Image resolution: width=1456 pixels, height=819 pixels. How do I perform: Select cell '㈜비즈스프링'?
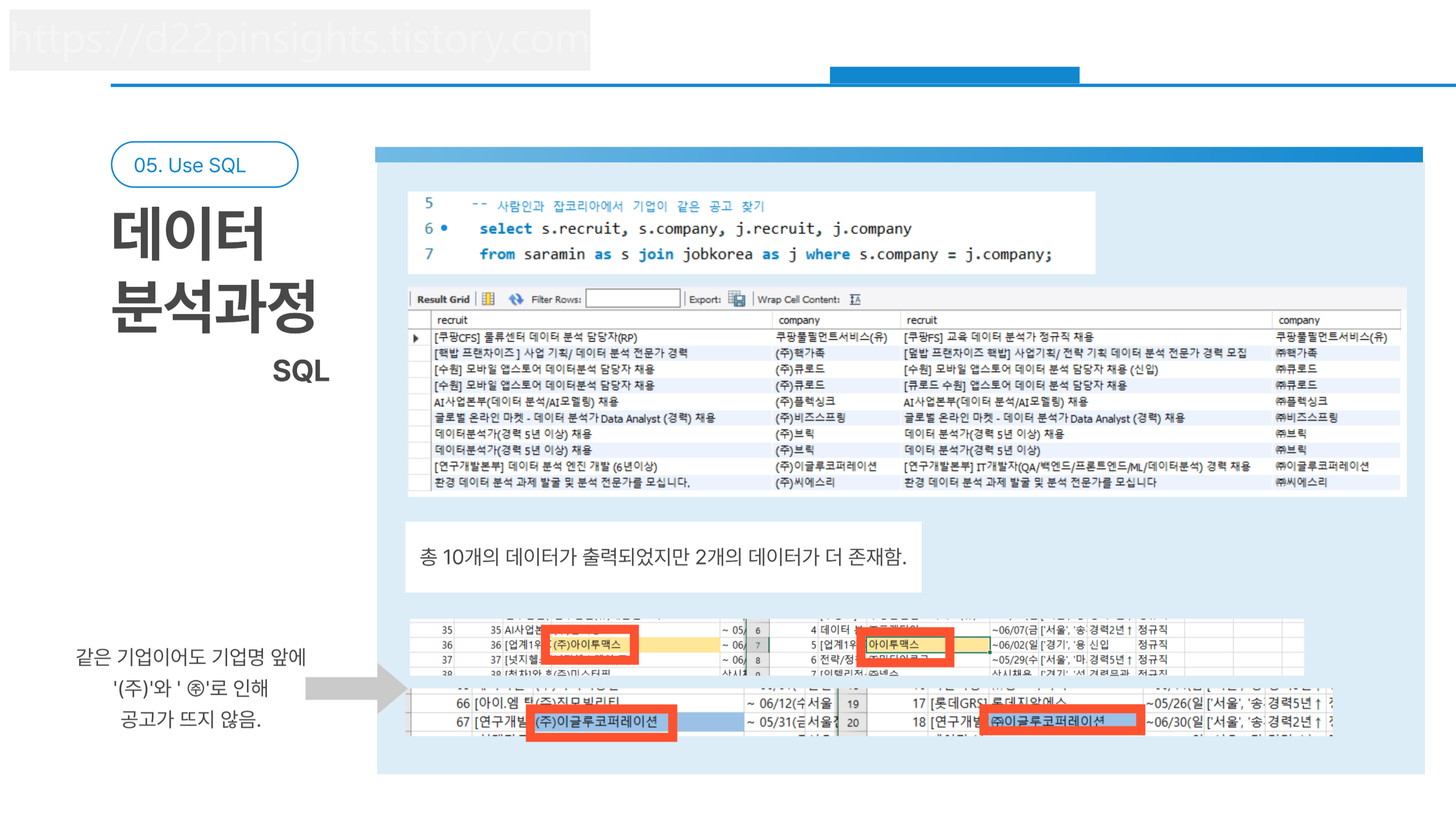pyautogui.click(x=1306, y=418)
